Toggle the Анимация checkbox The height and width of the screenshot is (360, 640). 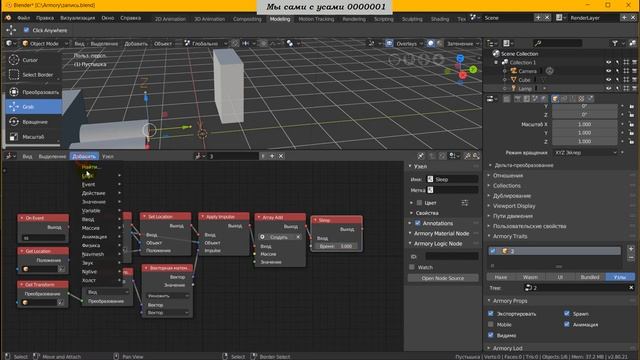click(567, 324)
